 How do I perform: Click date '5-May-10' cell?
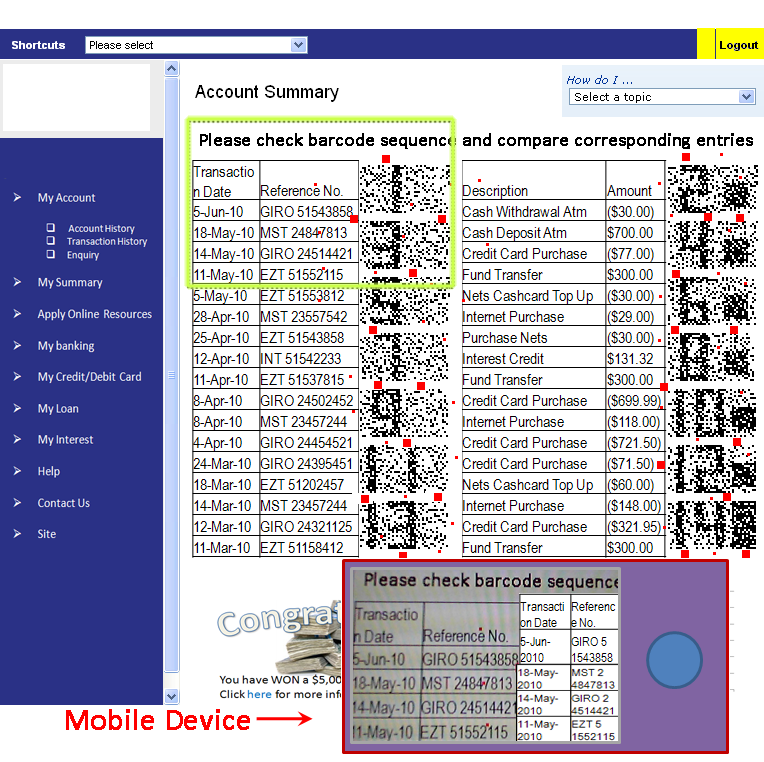point(226,295)
